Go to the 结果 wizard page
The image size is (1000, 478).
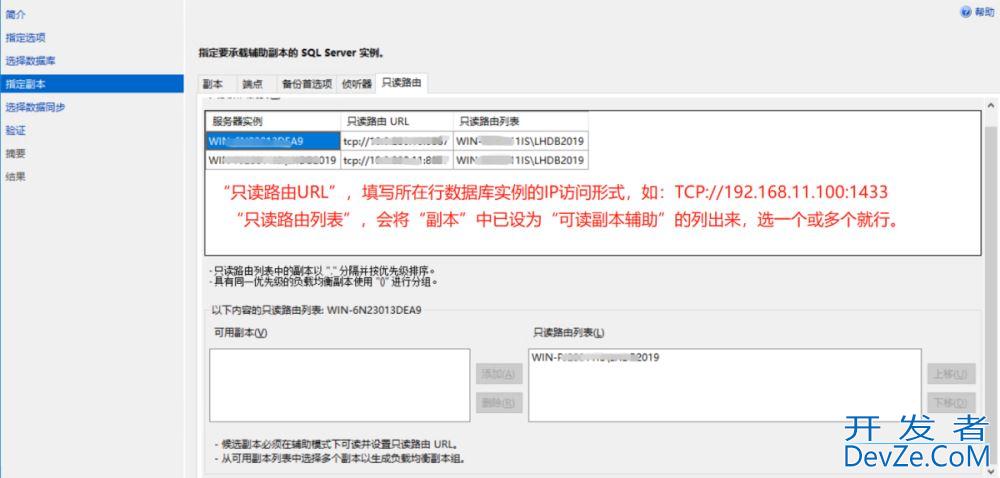(16, 177)
